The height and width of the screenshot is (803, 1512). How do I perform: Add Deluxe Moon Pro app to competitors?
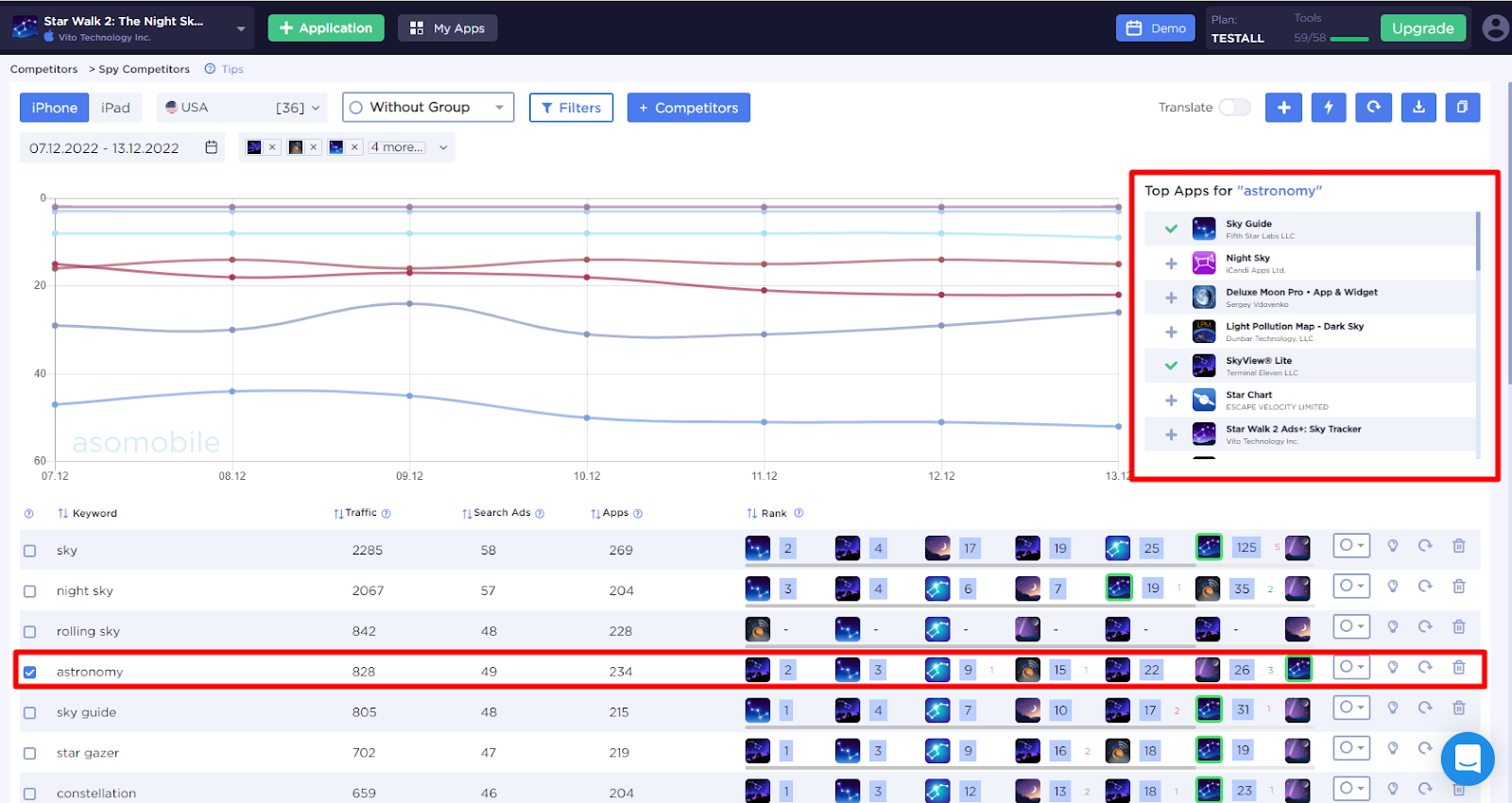coord(1171,298)
